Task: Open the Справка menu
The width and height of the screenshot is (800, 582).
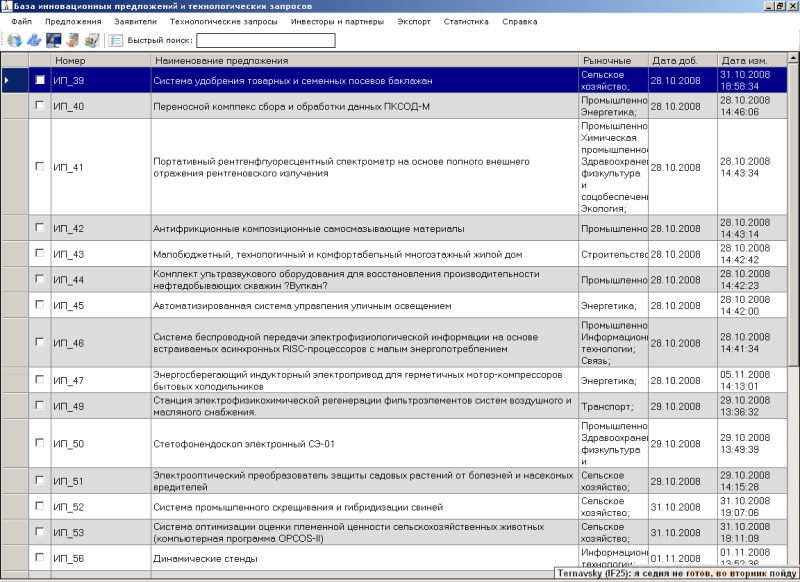Action: click(x=519, y=21)
